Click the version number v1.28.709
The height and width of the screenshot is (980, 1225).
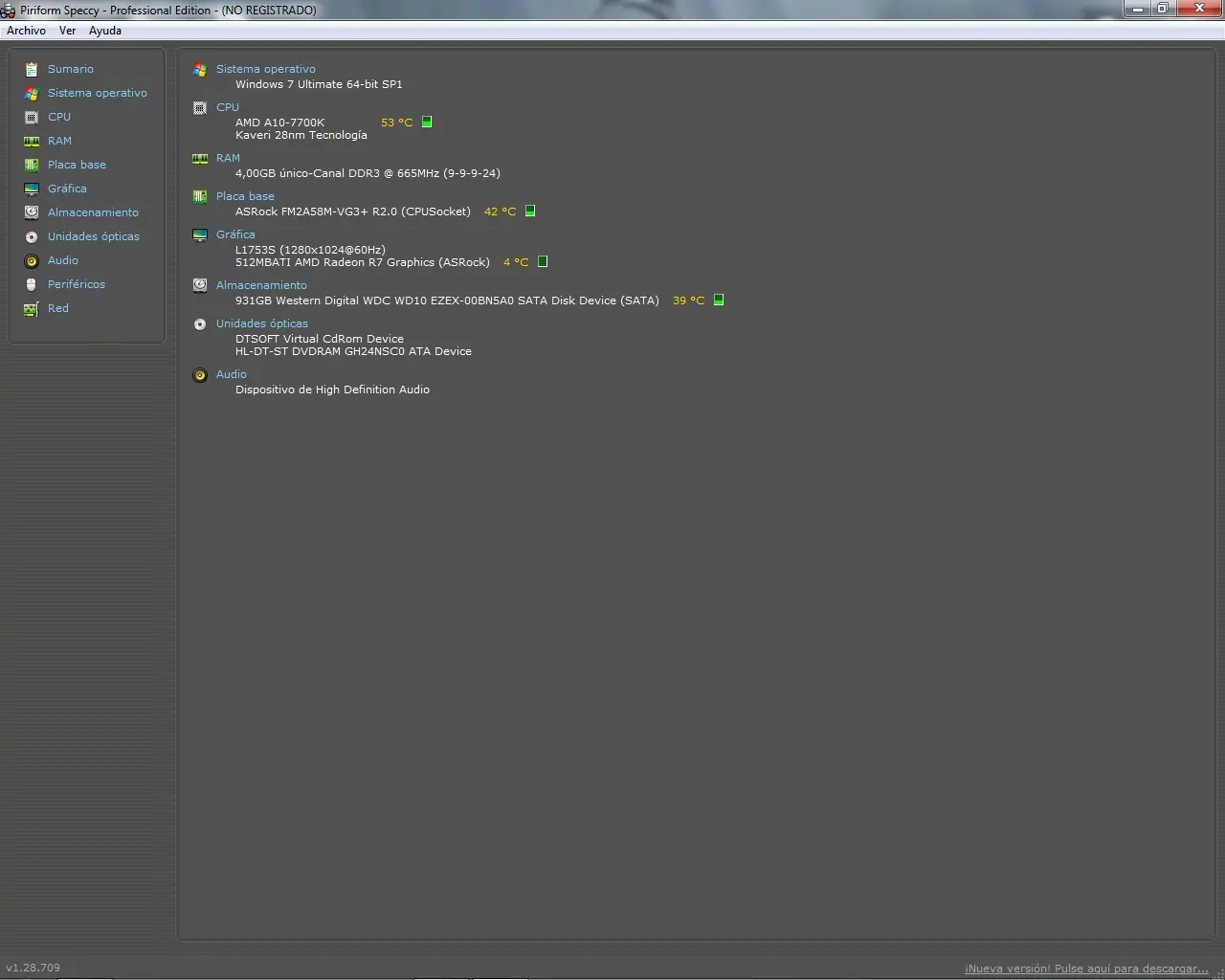coord(33,968)
